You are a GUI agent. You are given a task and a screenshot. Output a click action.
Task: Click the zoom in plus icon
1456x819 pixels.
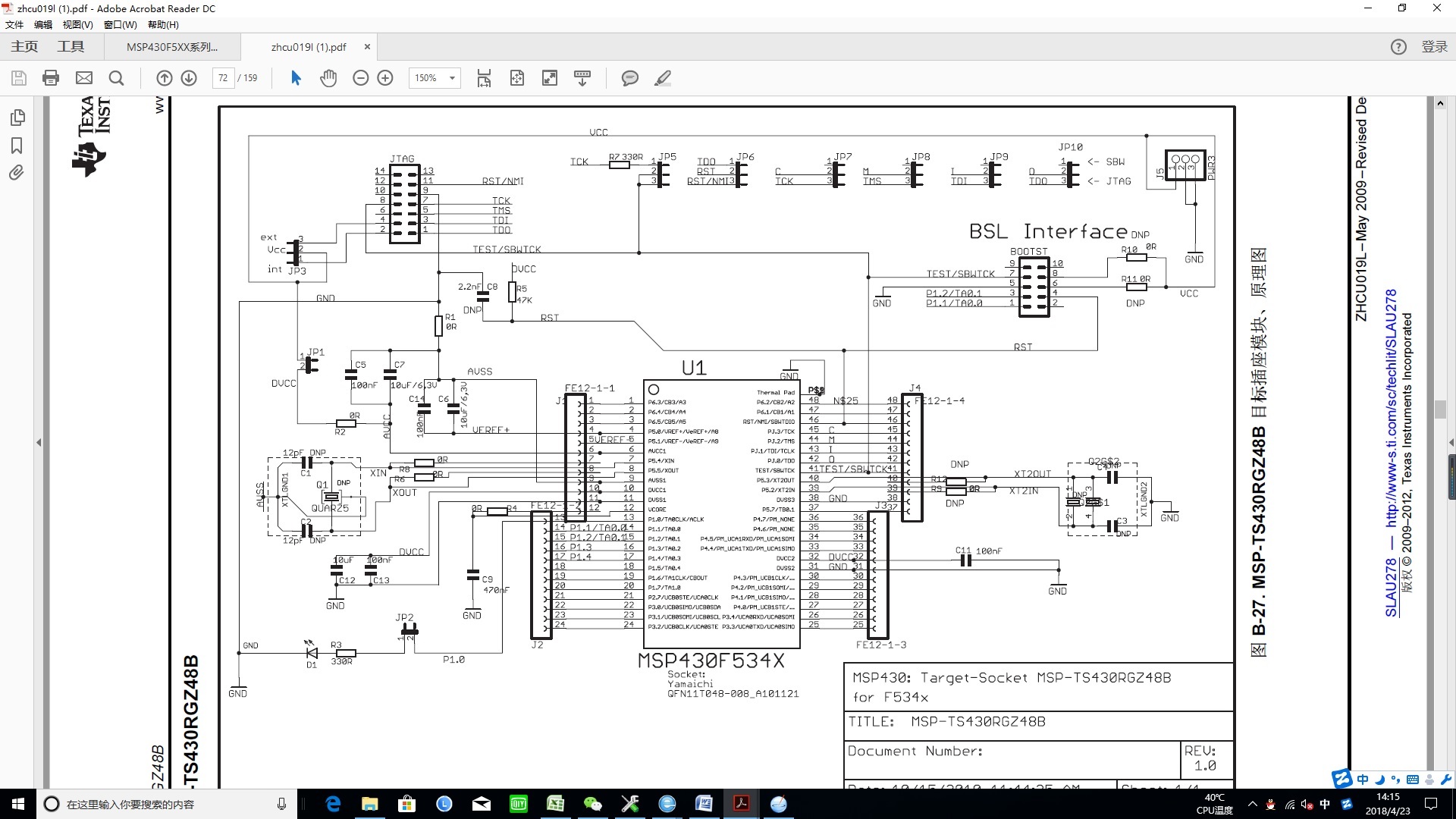coord(385,78)
